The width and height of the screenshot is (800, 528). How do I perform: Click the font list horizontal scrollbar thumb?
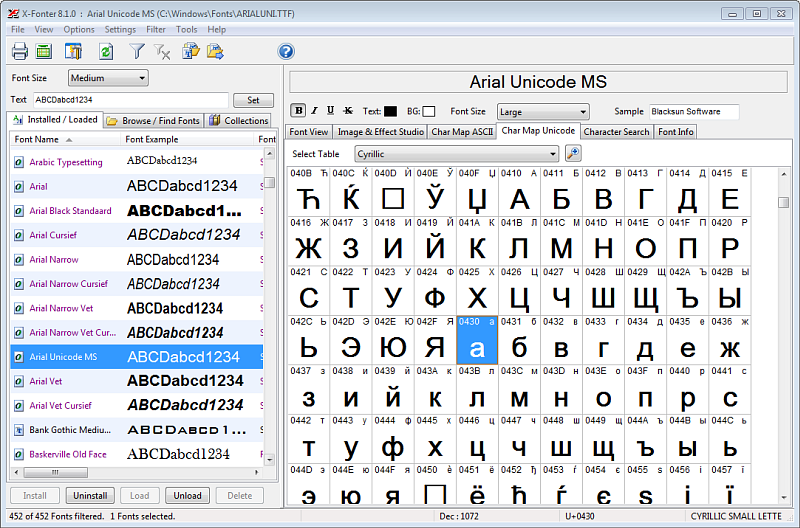click(55, 472)
